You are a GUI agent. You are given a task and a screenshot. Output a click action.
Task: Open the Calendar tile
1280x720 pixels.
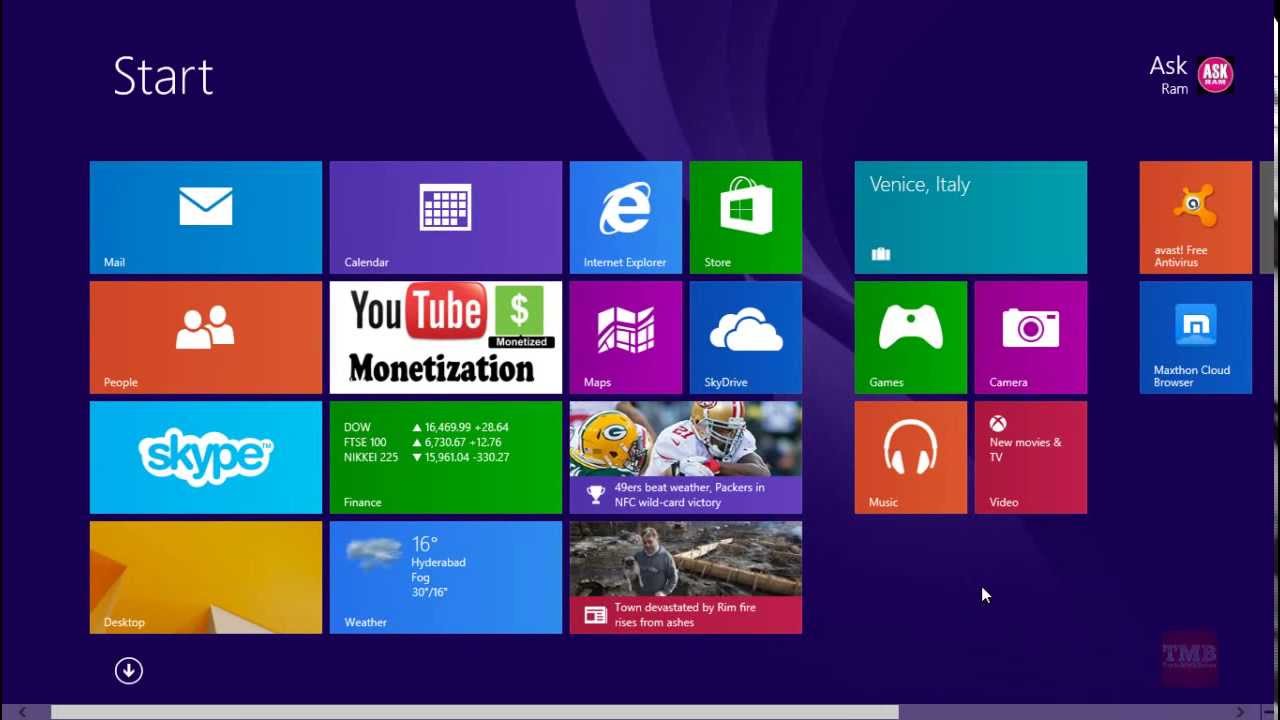point(446,217)
